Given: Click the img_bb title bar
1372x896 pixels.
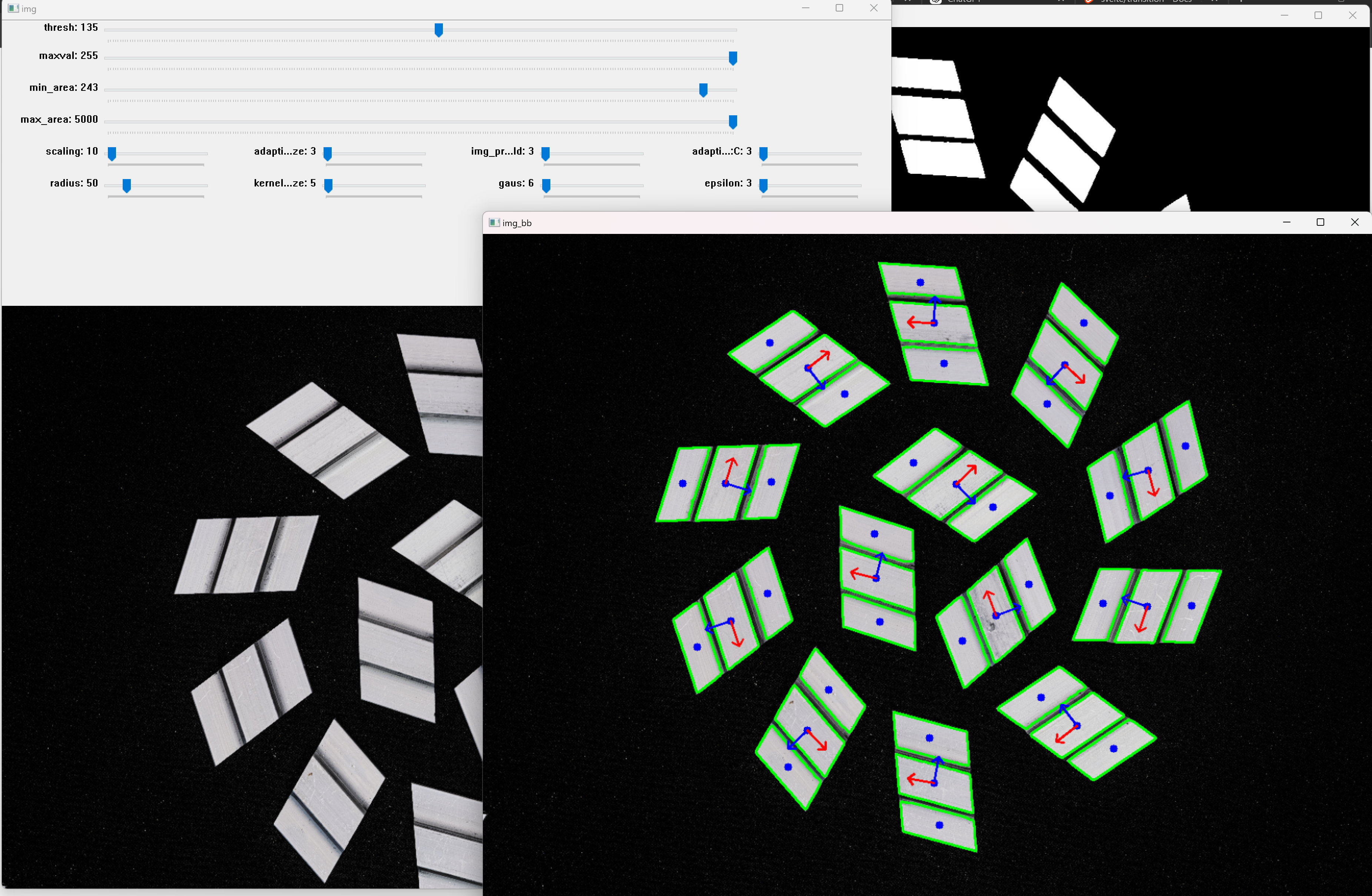Looking at the screenshot, I should point(865,222).
